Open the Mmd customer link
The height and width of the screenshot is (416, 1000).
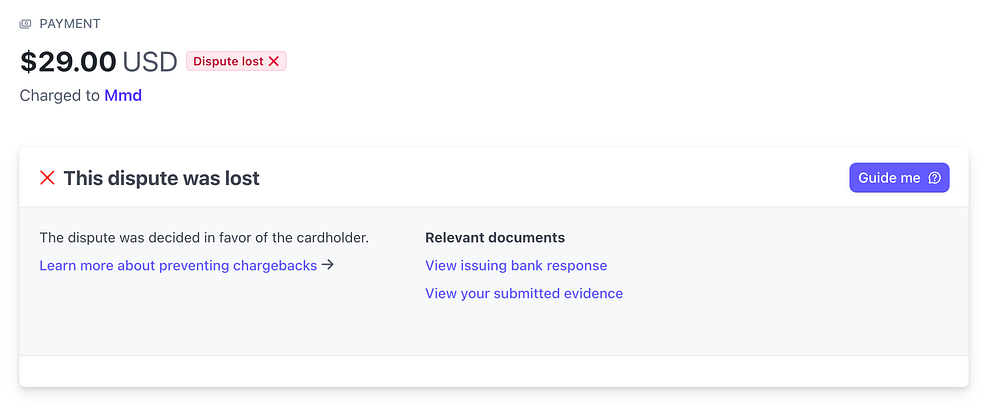pyautogui.click(x=123, y=96)
